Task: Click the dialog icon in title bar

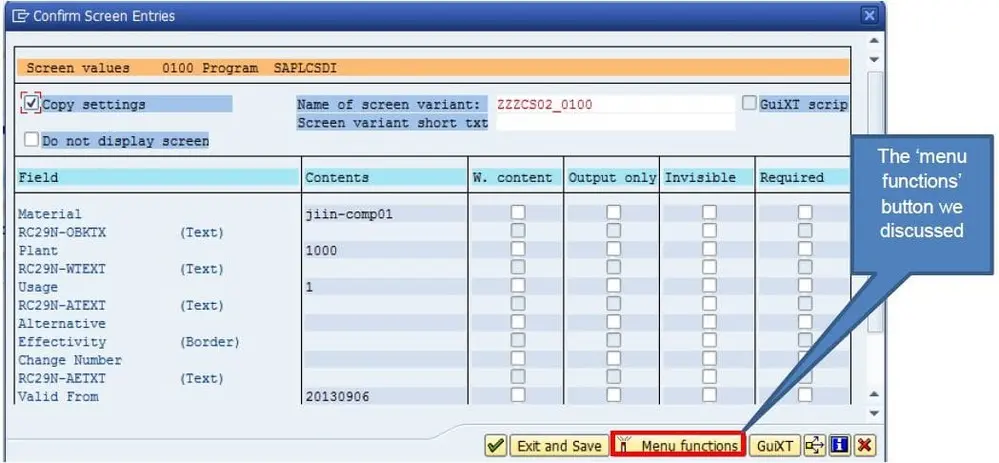Action: click(20, 16)
